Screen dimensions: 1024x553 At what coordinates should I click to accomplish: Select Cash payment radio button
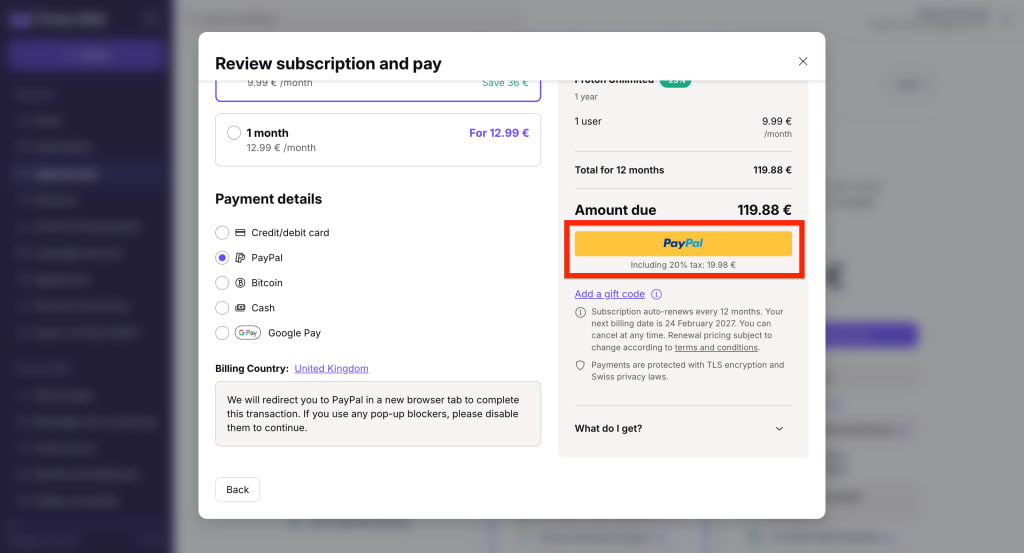coord(222,308)
